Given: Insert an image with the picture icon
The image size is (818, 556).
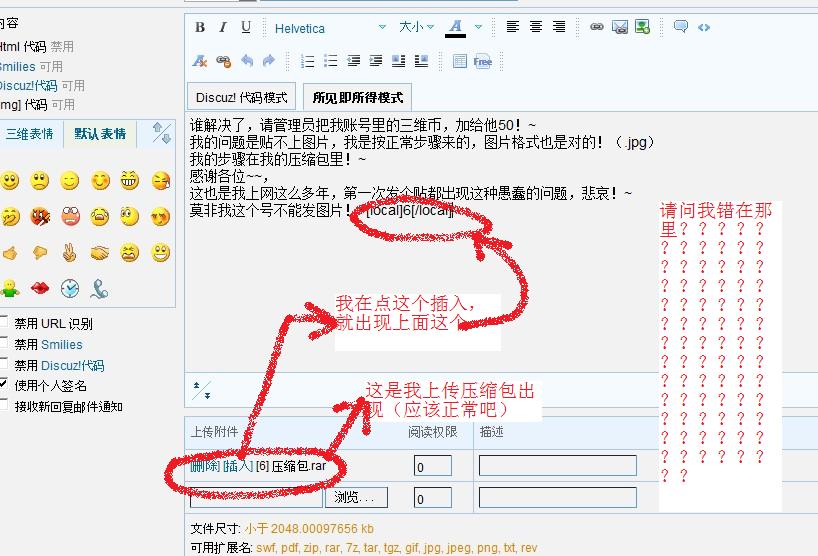Looking at the screenshot, I should pyautogui.click(x=642, y=27).
